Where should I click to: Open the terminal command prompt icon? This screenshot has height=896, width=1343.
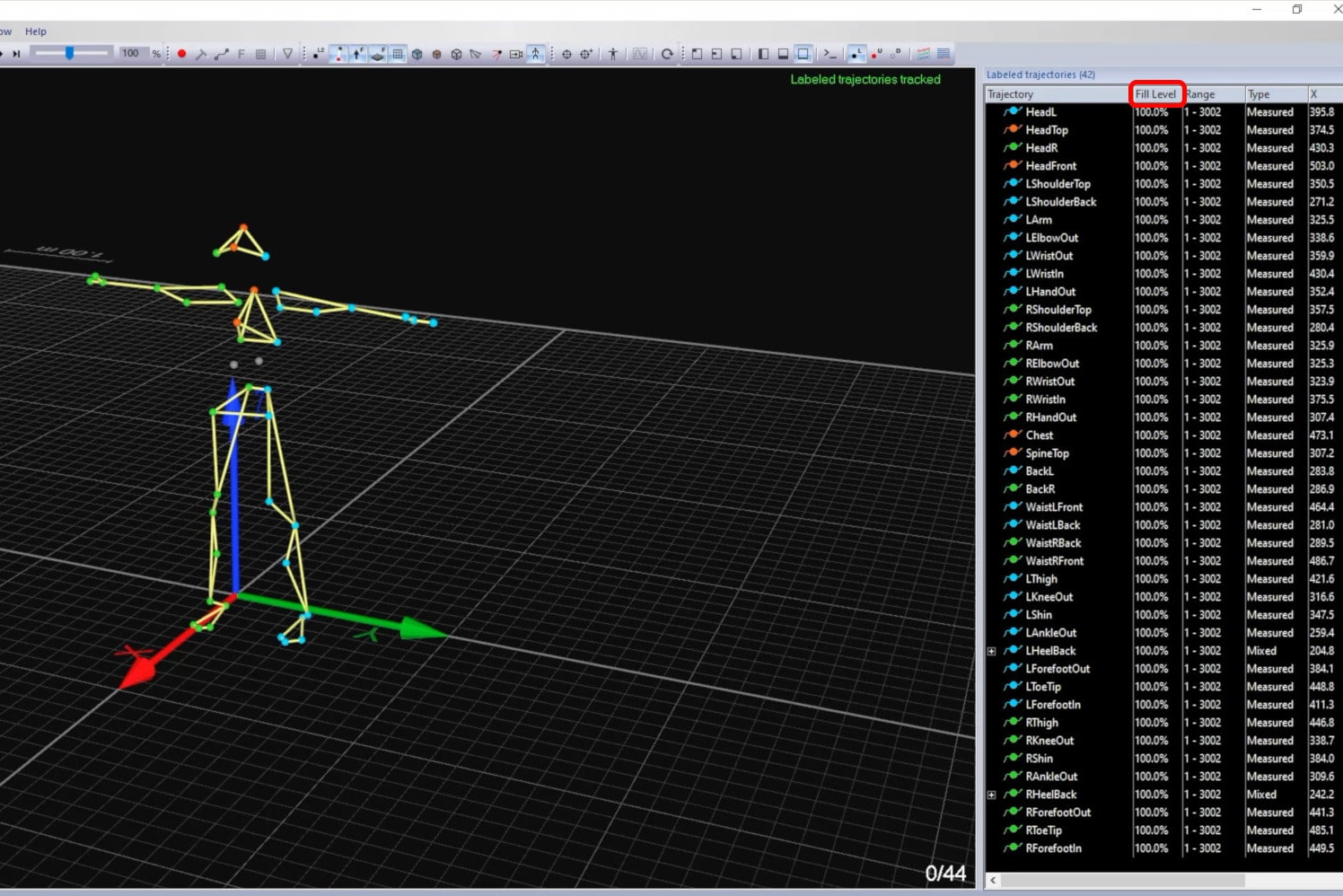(830, 54)
